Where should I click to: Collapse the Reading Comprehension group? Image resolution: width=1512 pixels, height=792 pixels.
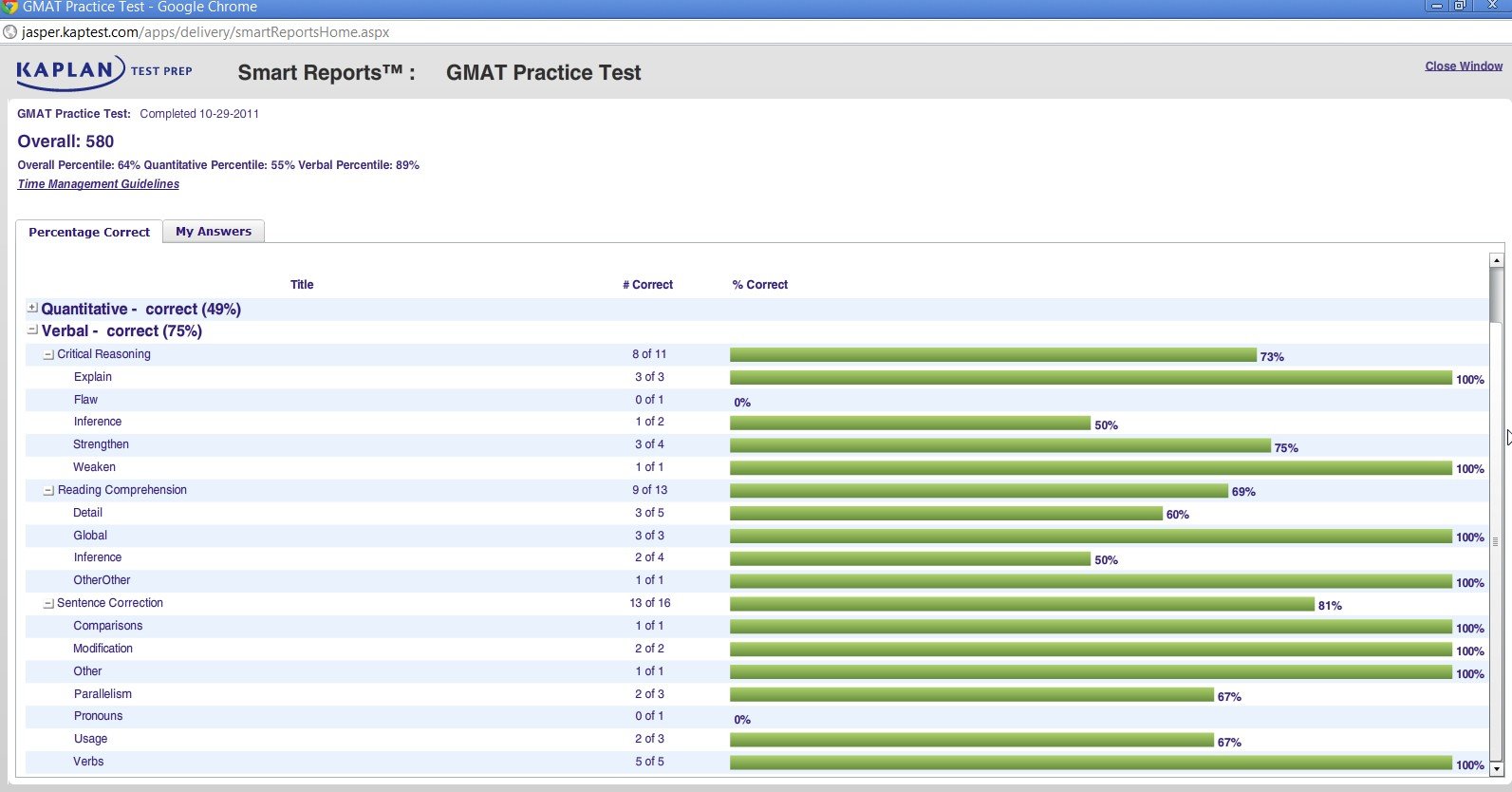point(48,491)
